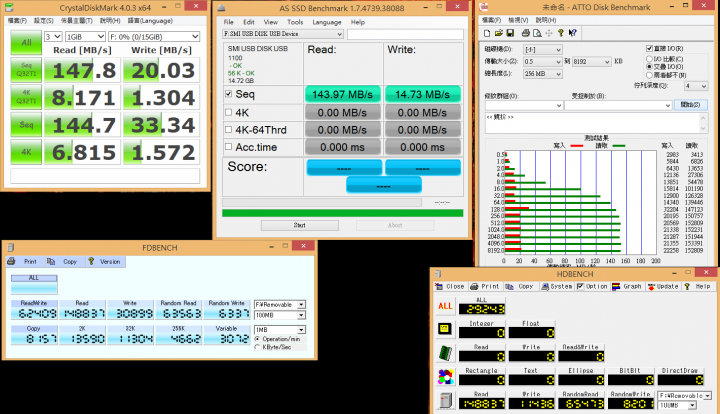Select the I/O comparison (C) radio in ATTO
The height and width of the screenshot is (414, 720).
coord(649,59)
